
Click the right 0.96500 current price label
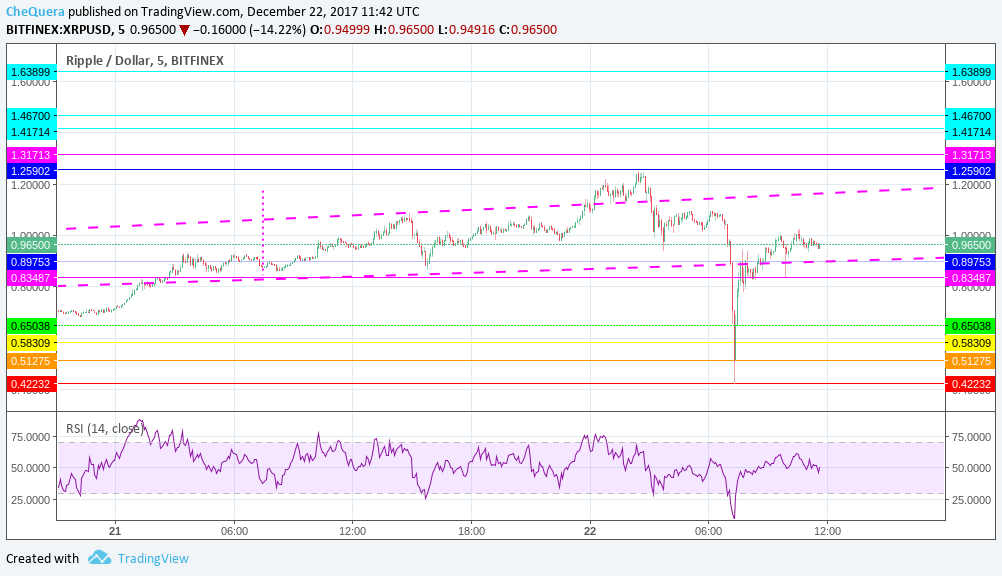point(971,245)
